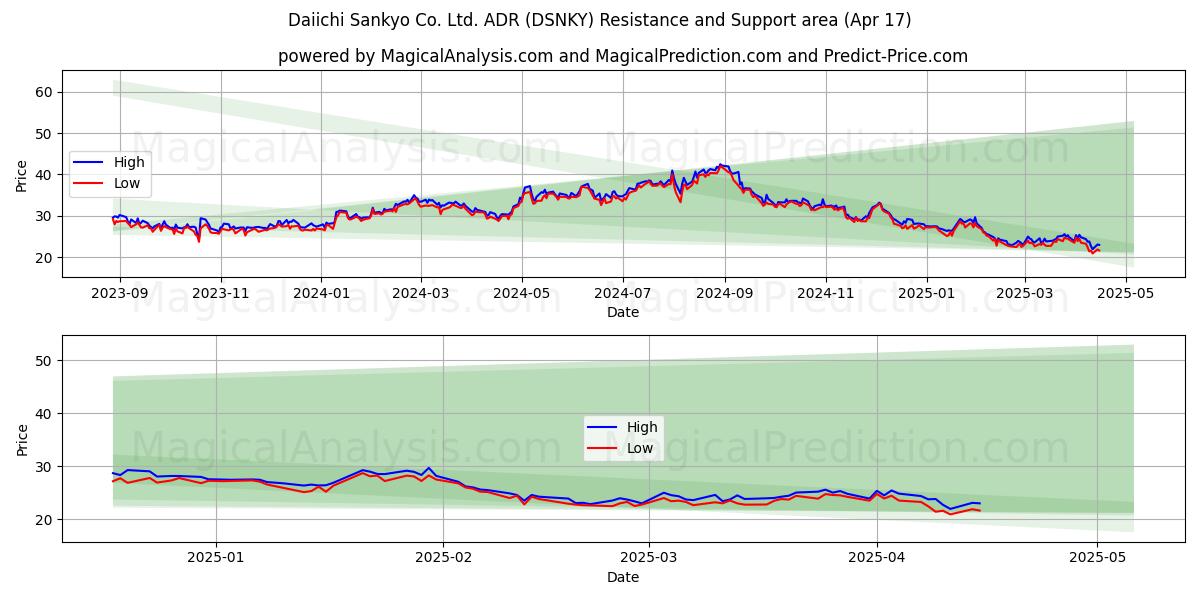Click the '2025-05' tick label on top chart

(1126, 296)
